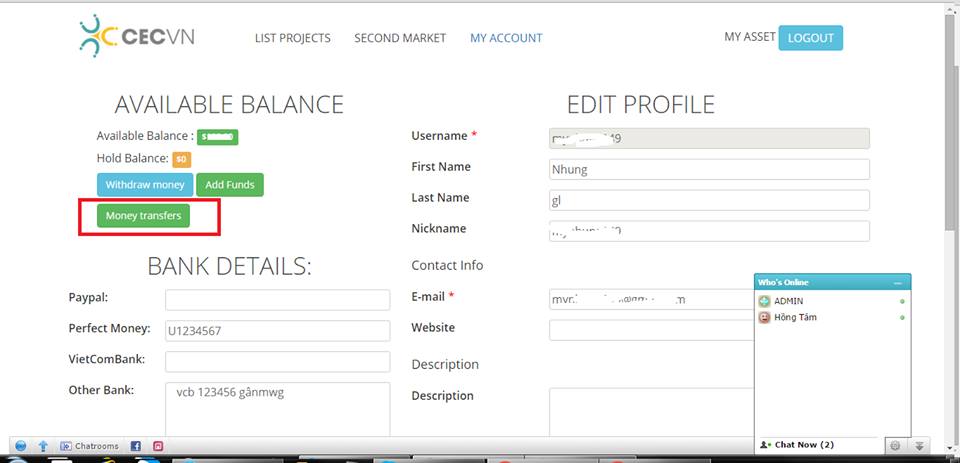
Task: Click the Contact Info label
Action: [x=447, y=266]
